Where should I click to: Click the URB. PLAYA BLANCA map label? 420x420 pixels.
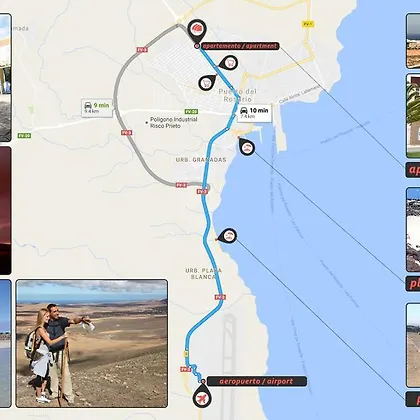tap(203, 274)
